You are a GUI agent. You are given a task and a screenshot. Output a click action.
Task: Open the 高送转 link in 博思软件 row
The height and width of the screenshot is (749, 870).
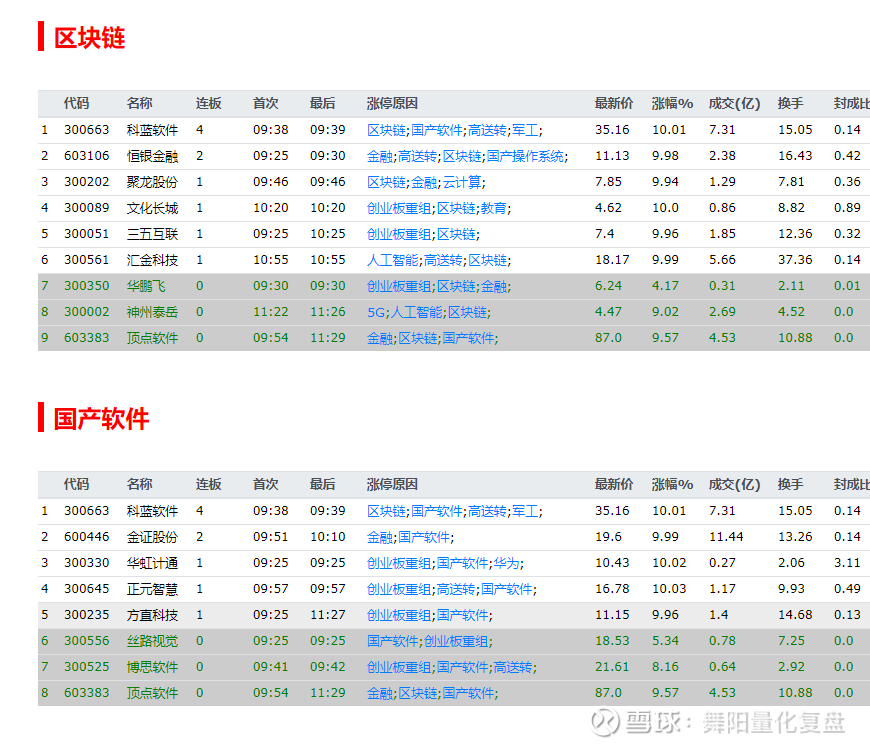click(x=513, y=667)
